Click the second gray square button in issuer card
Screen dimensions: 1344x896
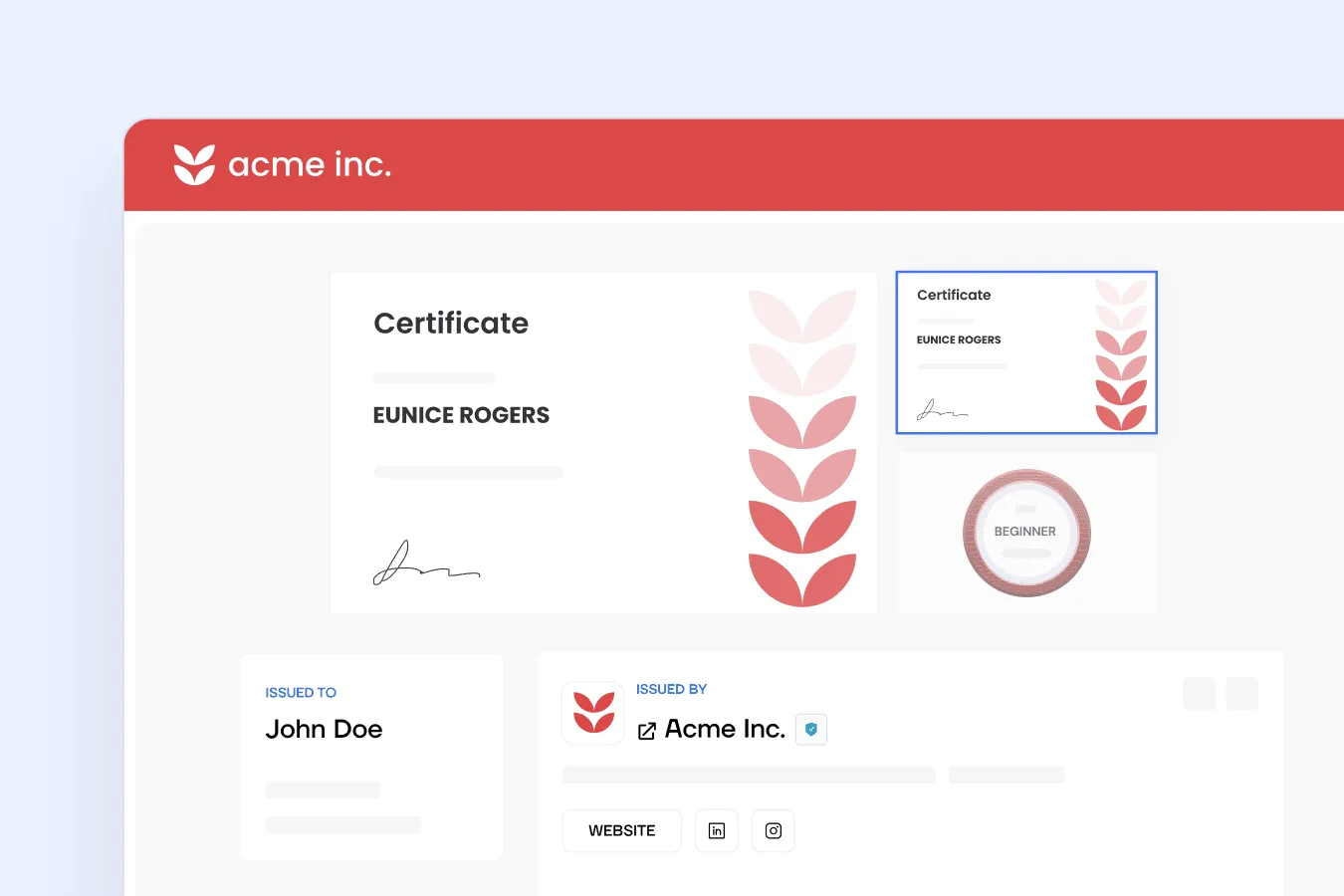tap(1241, 693)
